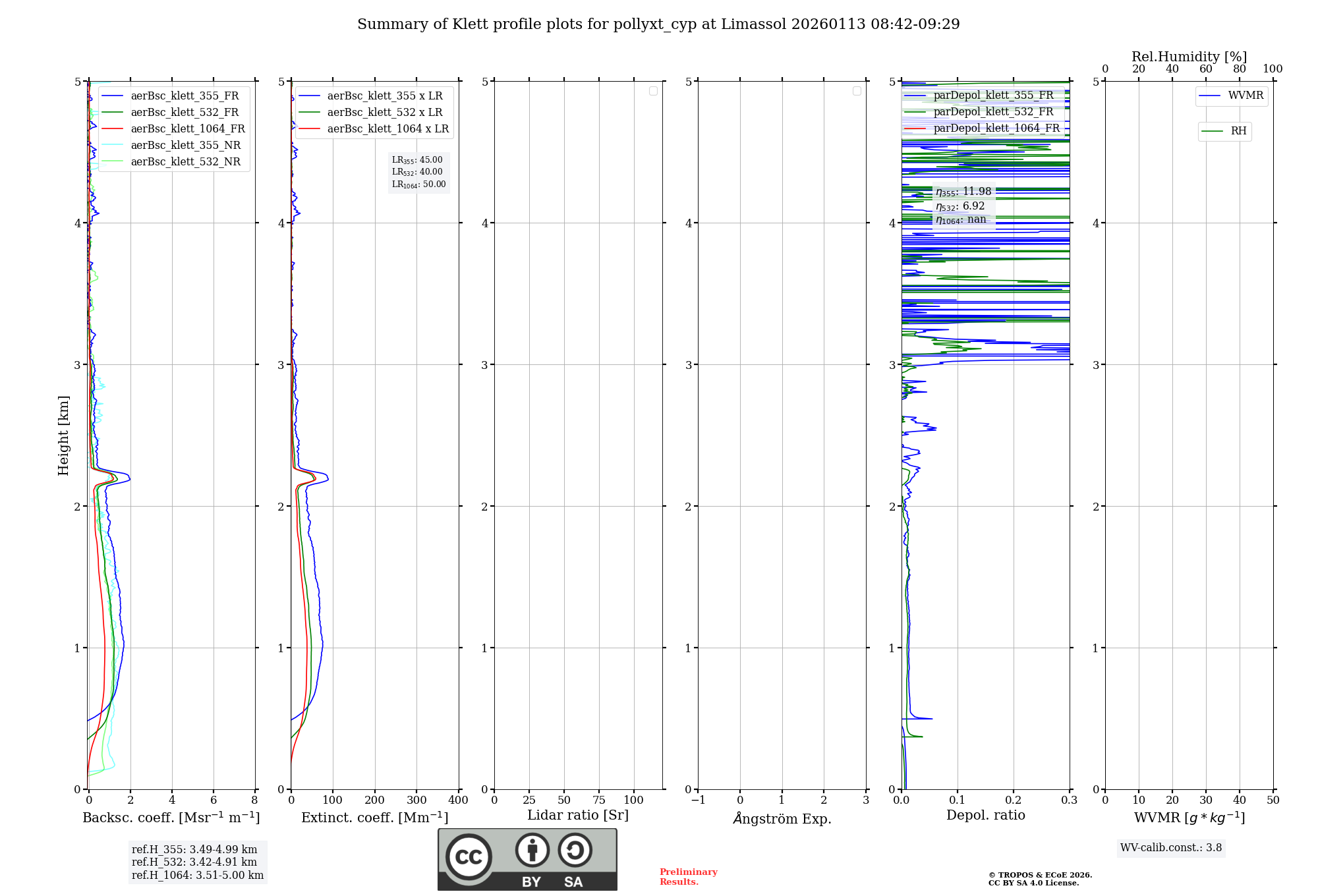Click the parDepol_klett_532_FR legend entry
1318x896 pixels.
click(993, 112)
